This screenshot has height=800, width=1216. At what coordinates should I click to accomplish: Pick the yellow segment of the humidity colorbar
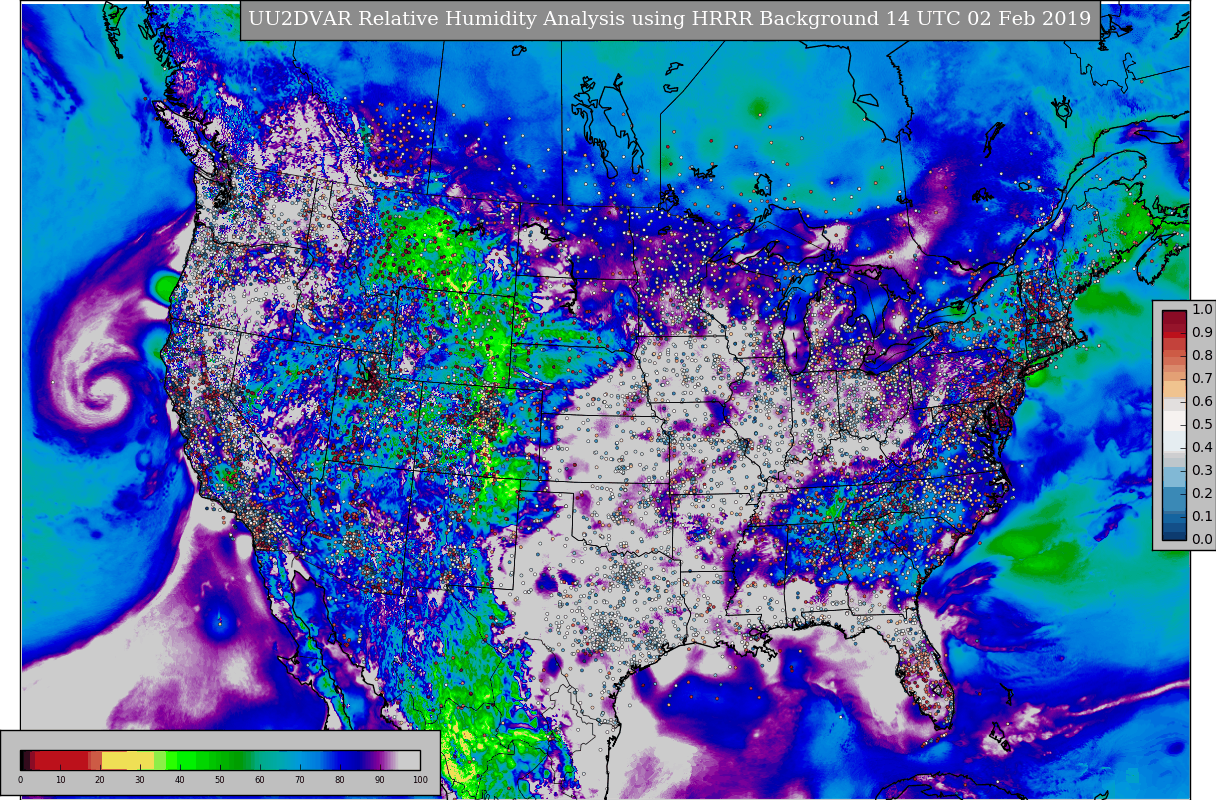pyautogui.click(x=128, y=760)
